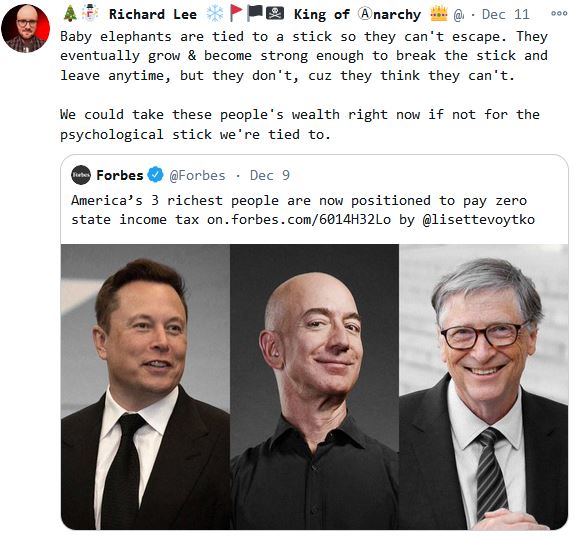This screenshot has width=576, height=537.
Task: Open the @lisettevoytko mention
Action: point(479,220)
